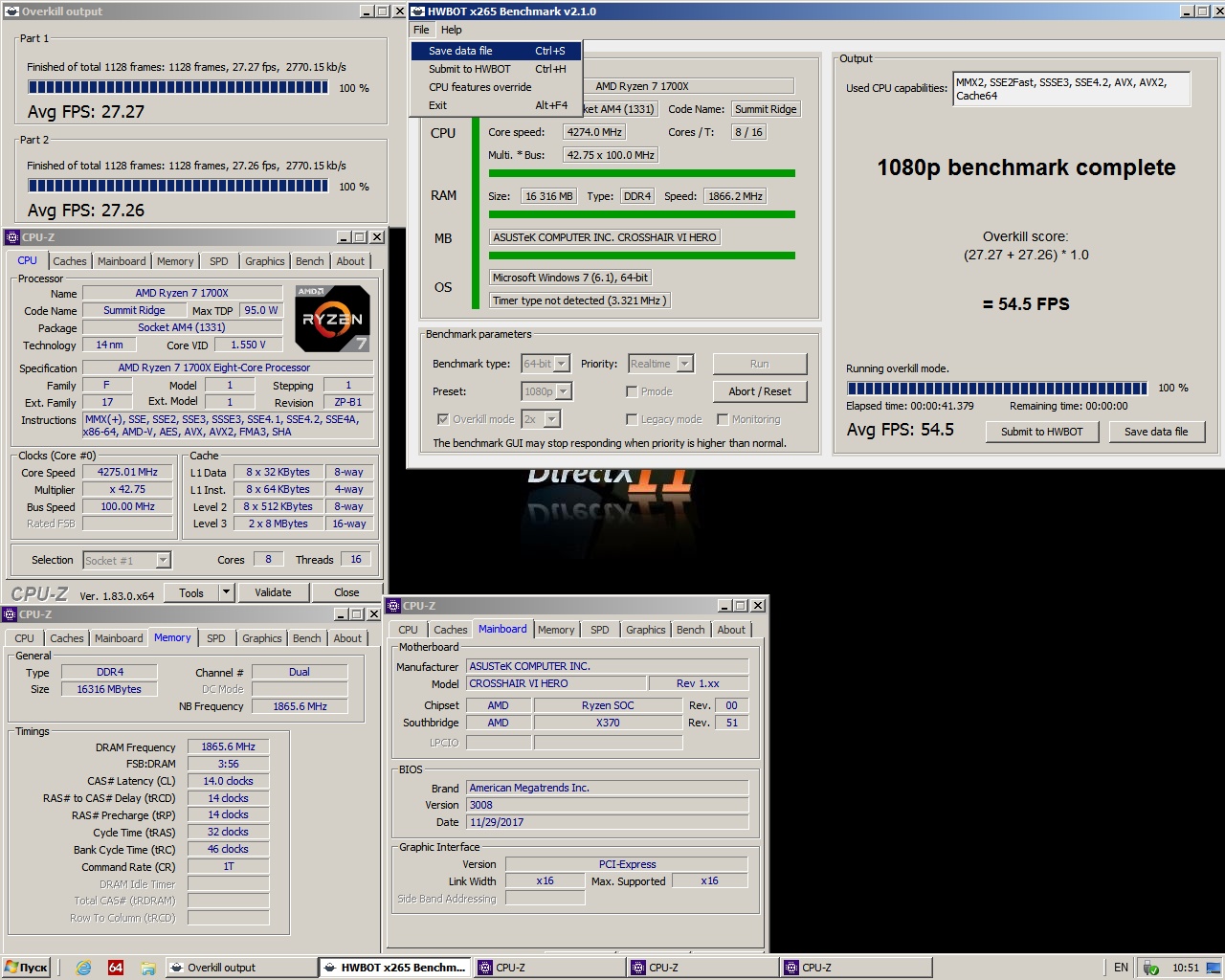1225x980 pixels.
Task: Click the Southbridge X370 field
Action: tap(608, 723)
